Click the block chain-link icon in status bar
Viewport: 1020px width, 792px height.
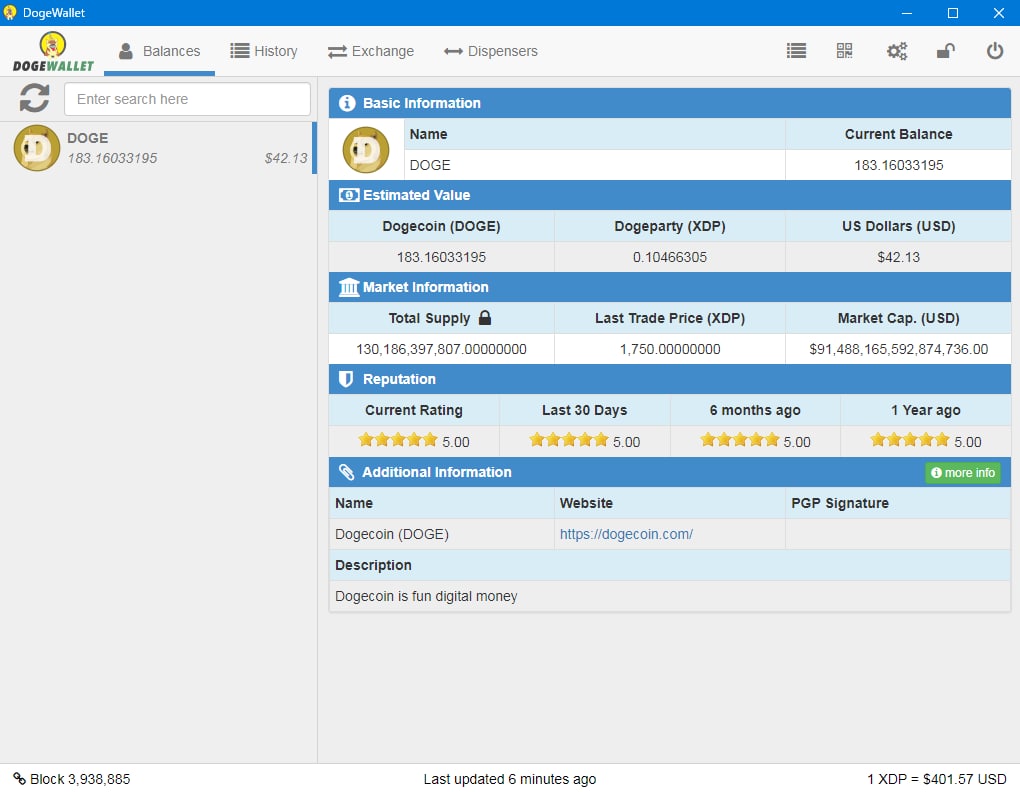click(x=20, y=778)
